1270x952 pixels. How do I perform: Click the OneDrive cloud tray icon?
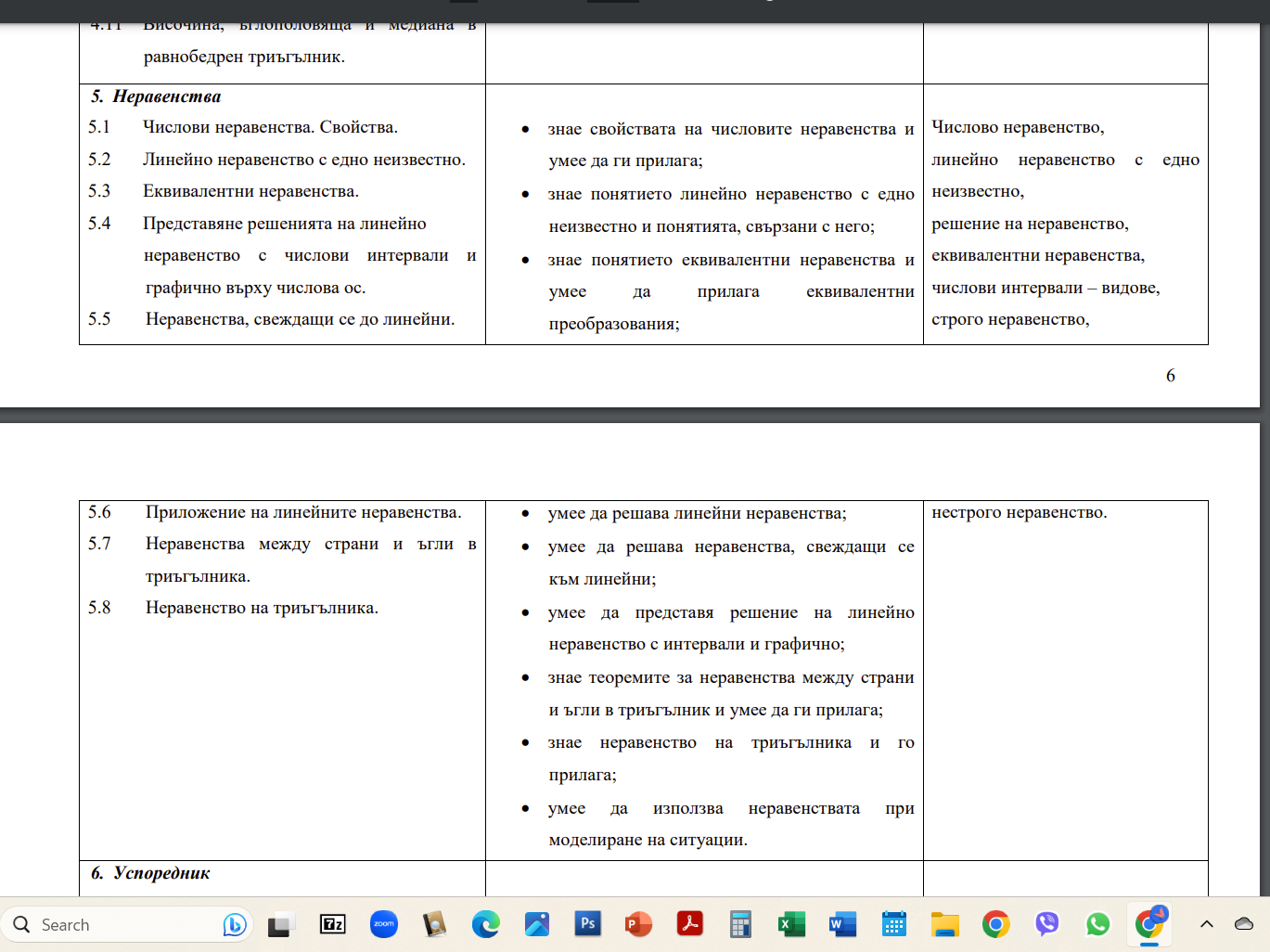coord(1244,924)
